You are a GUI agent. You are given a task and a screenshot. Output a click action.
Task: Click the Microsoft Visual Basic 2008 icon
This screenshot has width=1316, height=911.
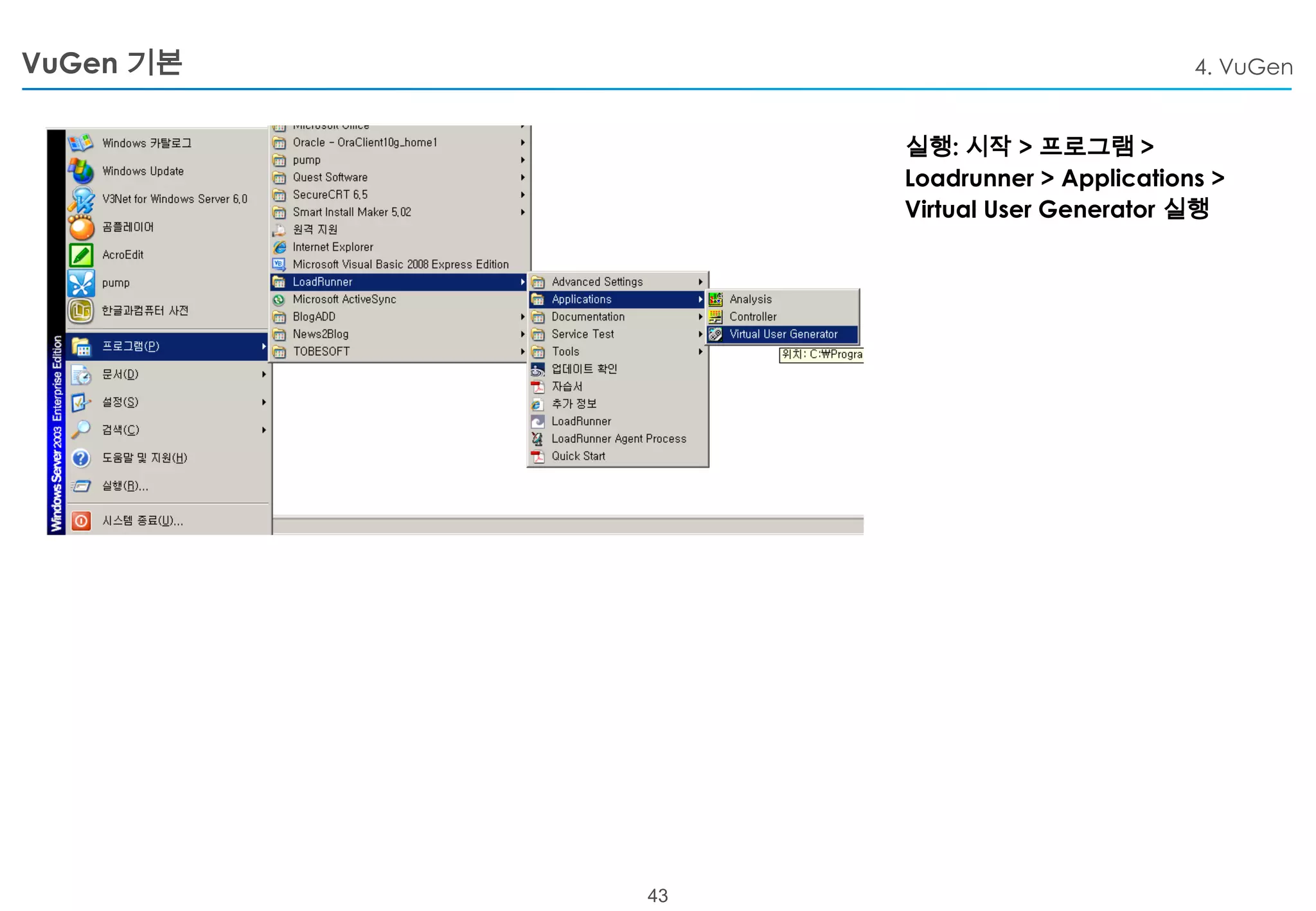[279, 264]
